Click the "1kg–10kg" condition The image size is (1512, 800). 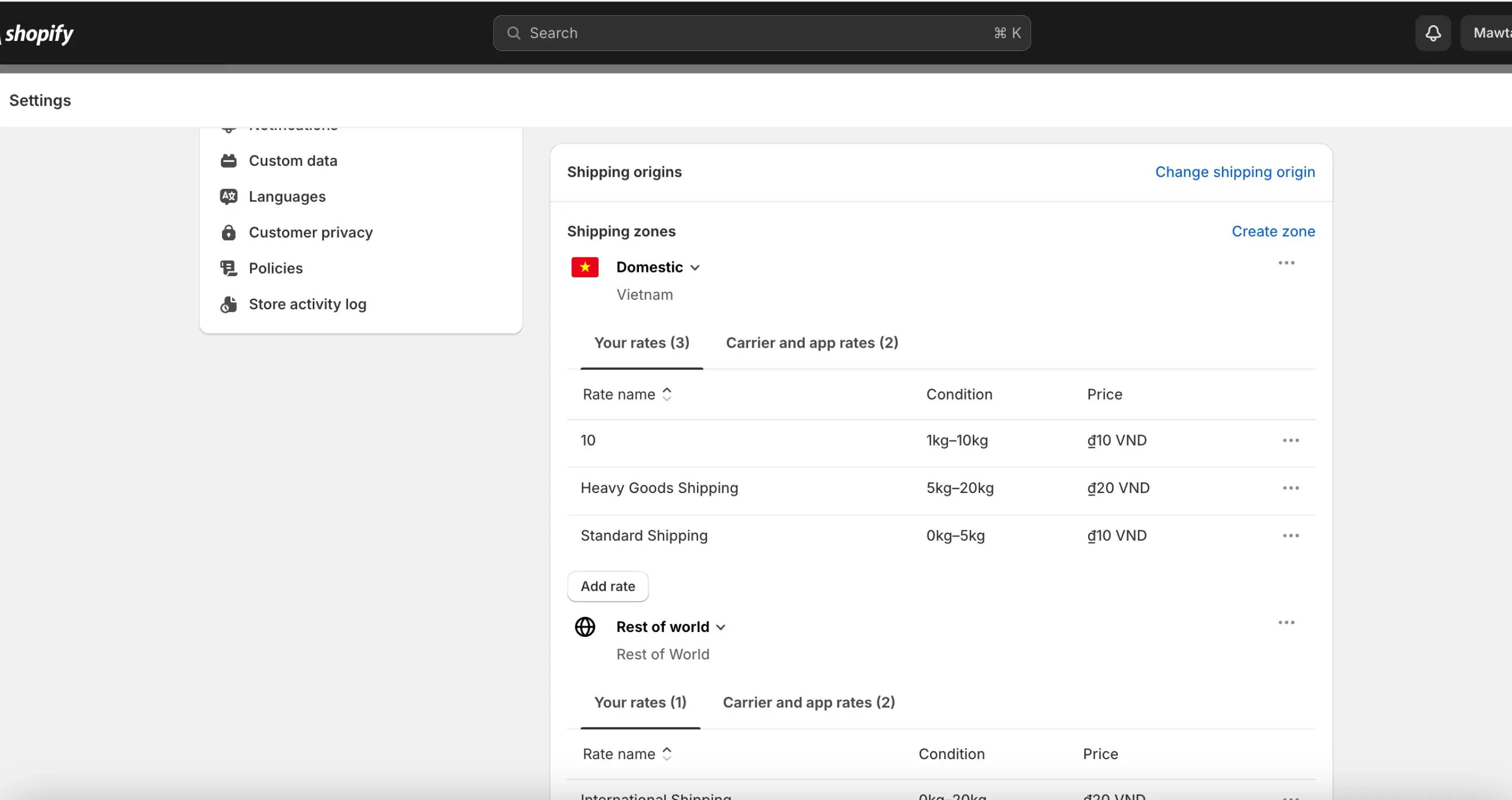(x=957, y=441)
